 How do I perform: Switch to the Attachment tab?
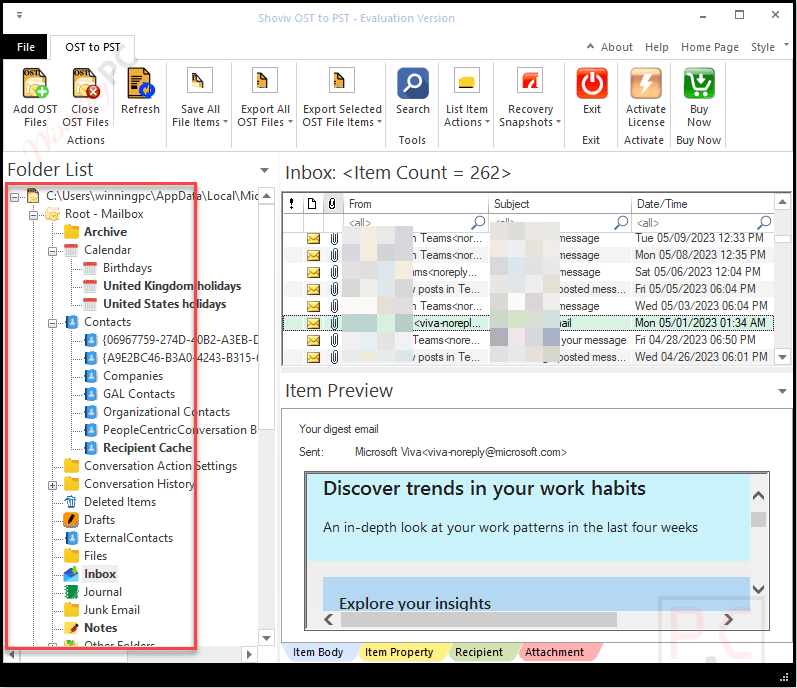click(x=555, y=652)
